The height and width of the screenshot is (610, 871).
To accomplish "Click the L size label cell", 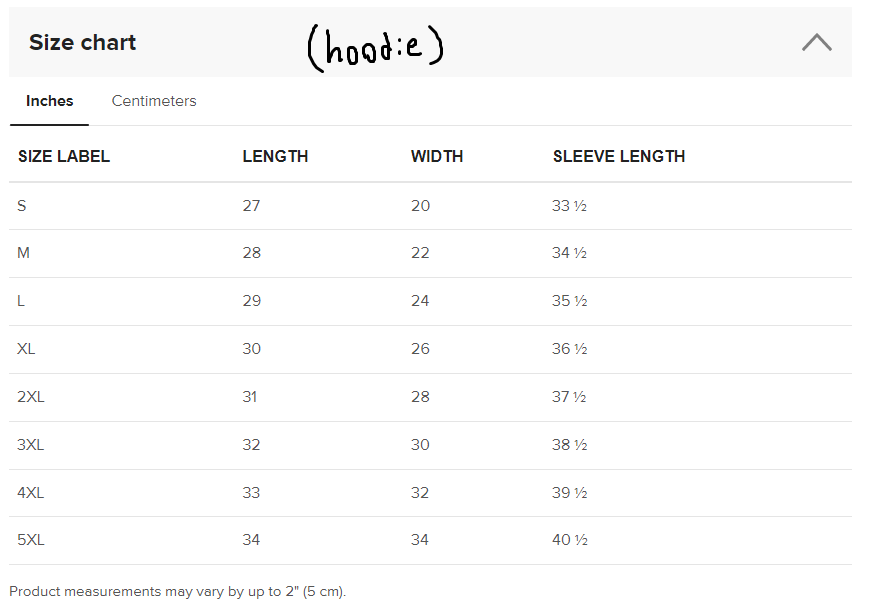I will pos(22,301).
